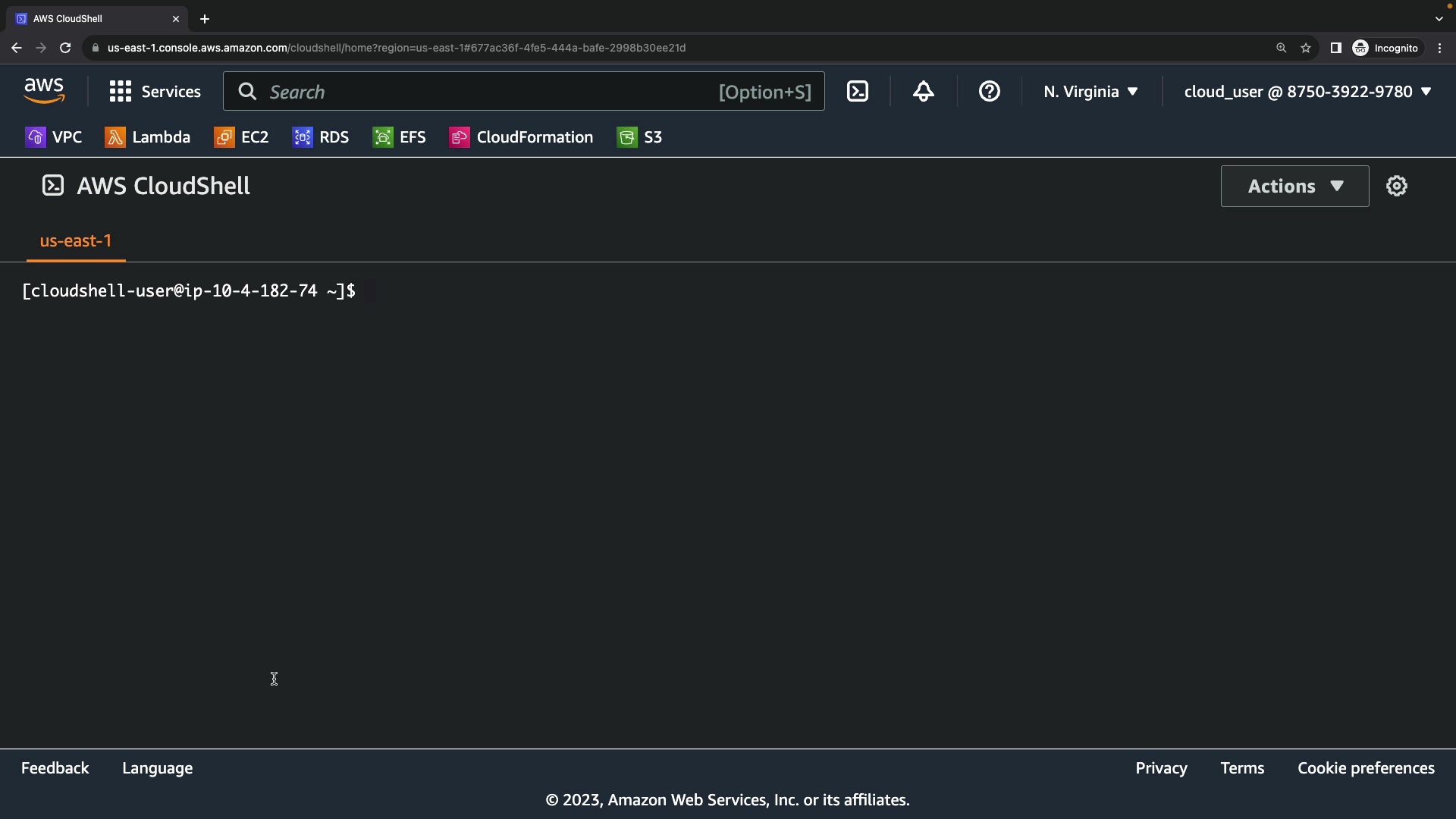Open the EC2 service shortcut
Image resolution: width=1456 pixels, height=819 pixels.
[x=242, y=137]
